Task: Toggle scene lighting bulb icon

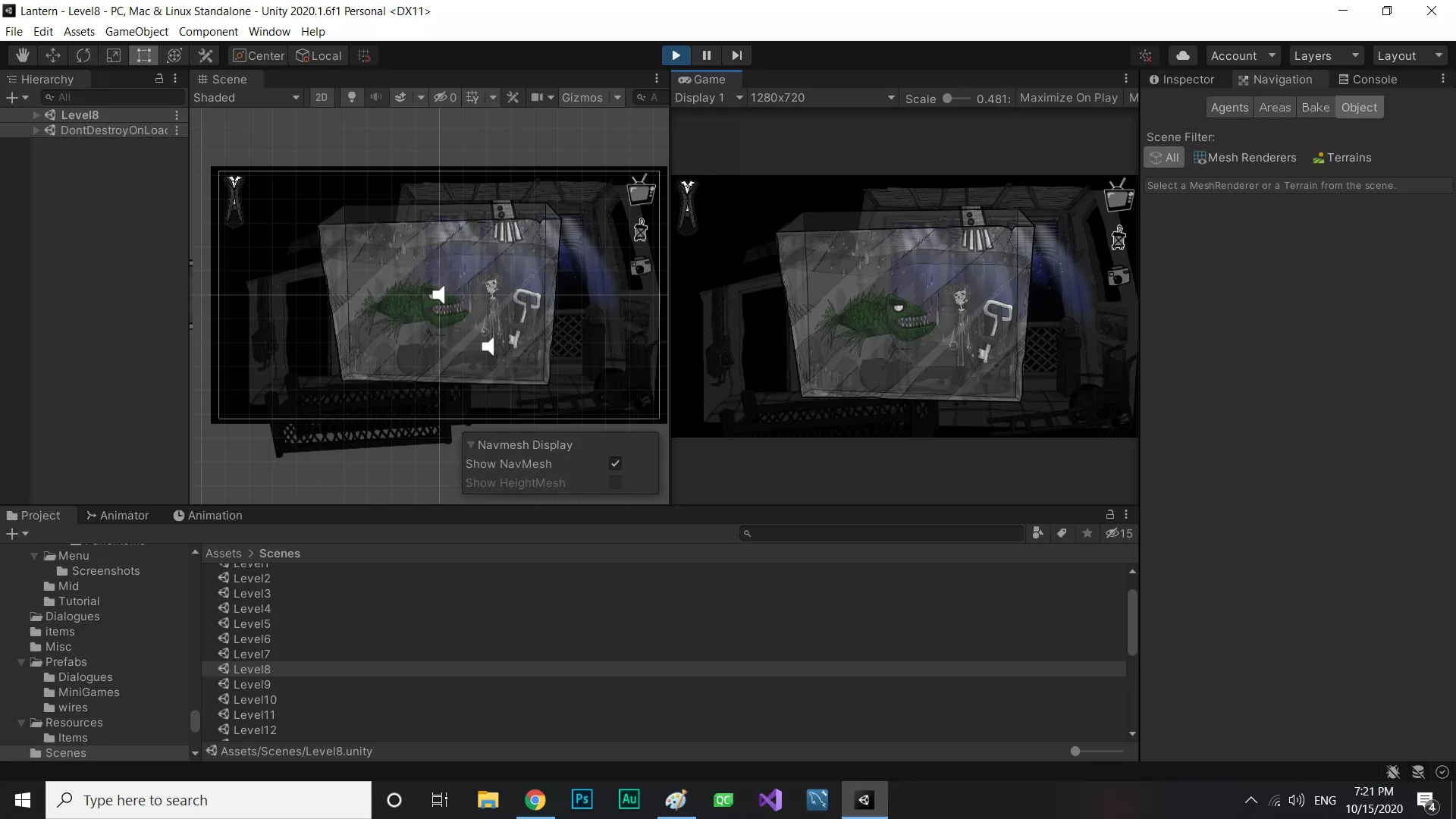Action: point(352,97)
